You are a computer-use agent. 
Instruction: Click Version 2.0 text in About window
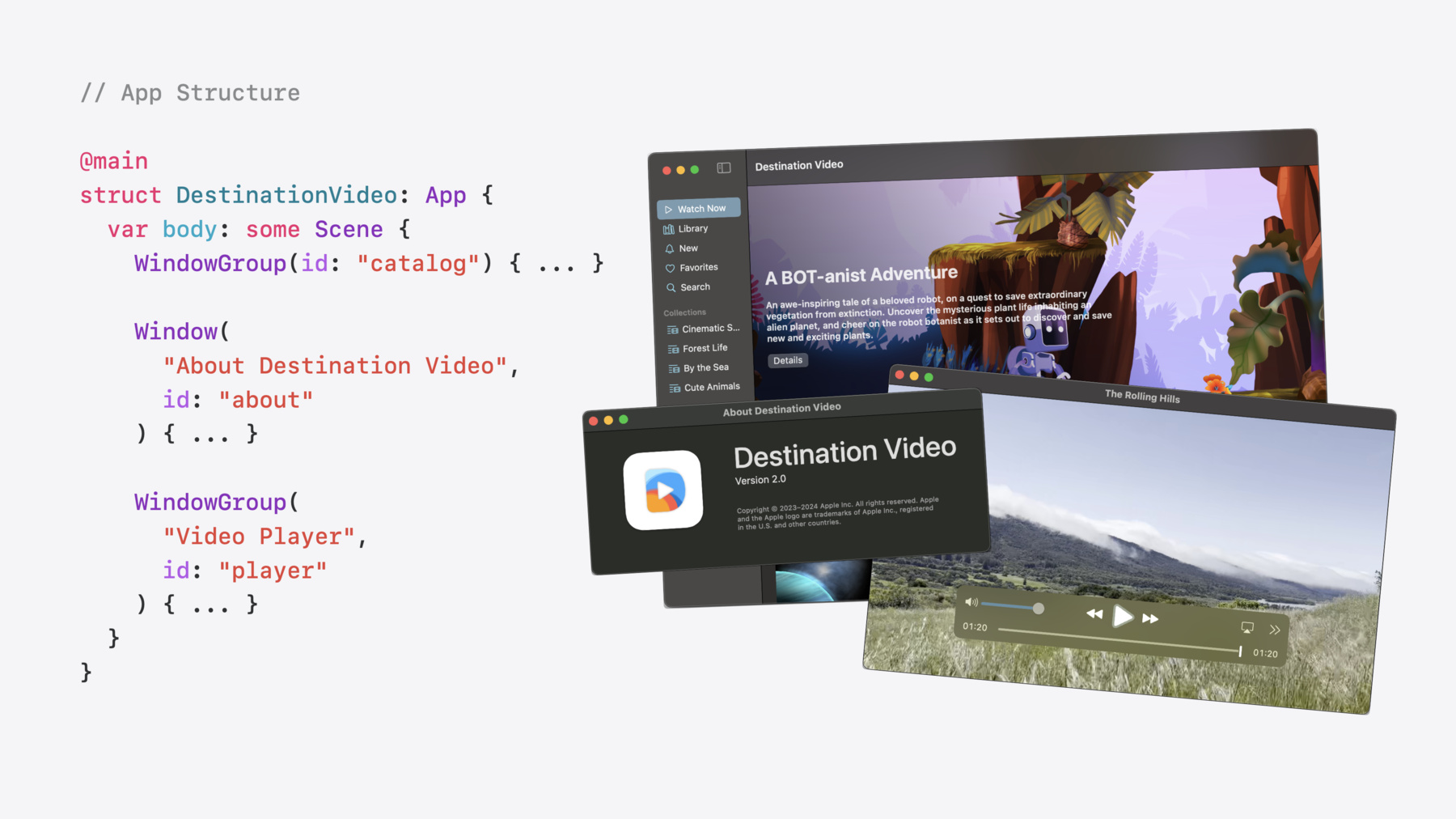[760, 480]
